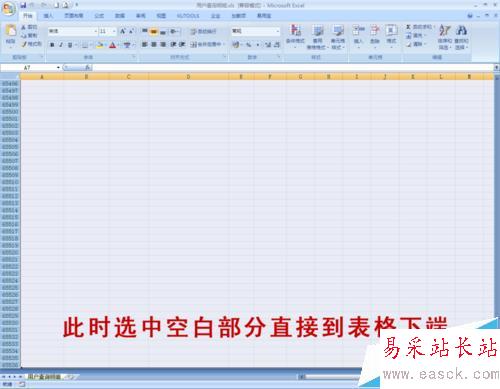
Task: Open Find and Select binoculars icon
Action: 461,31
